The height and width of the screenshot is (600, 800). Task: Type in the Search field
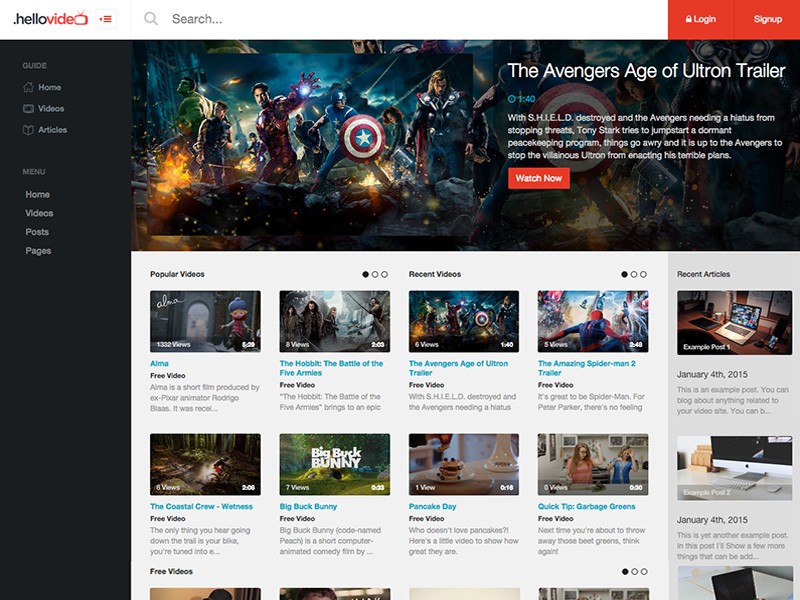(400, 19)
